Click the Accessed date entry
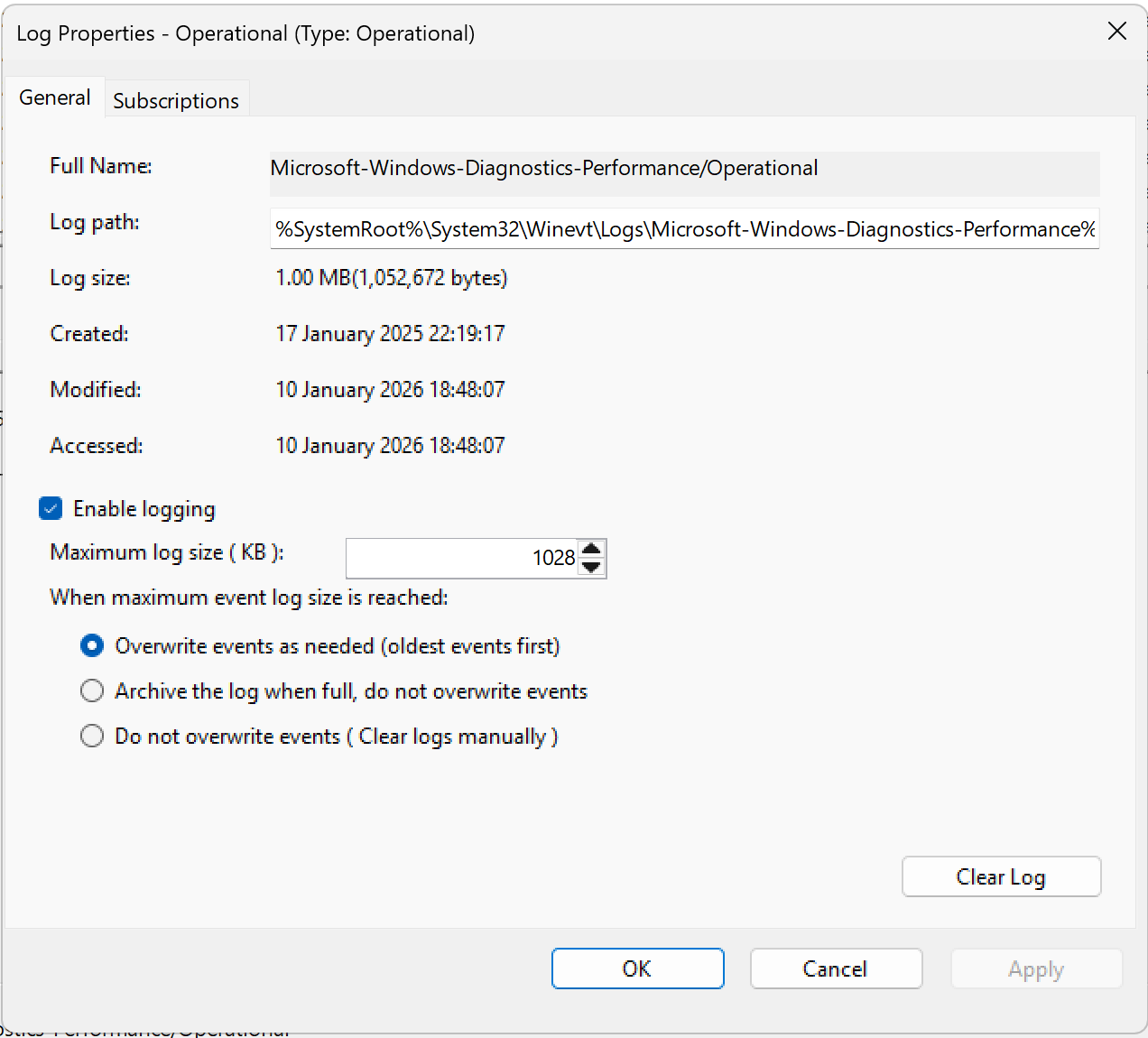The image size is (1148, 1038). (390, 445)
